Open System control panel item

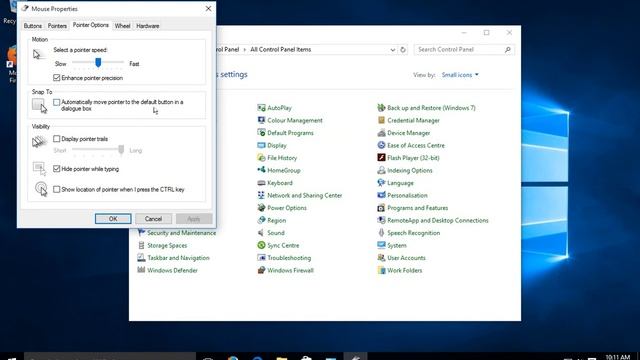tap(397, 245)
